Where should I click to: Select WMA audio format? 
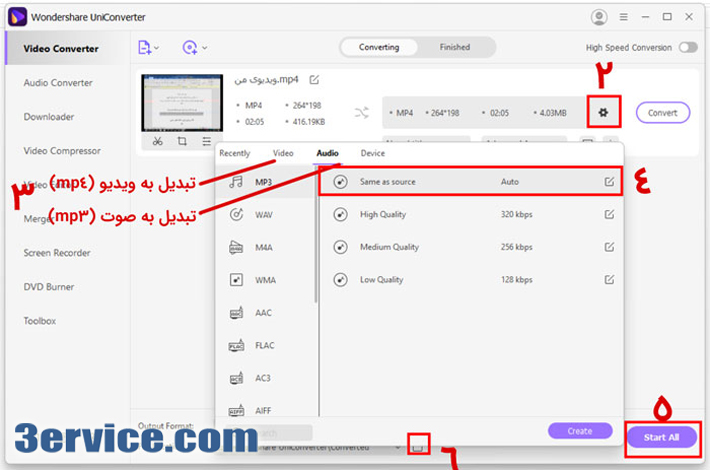[265, 280]
